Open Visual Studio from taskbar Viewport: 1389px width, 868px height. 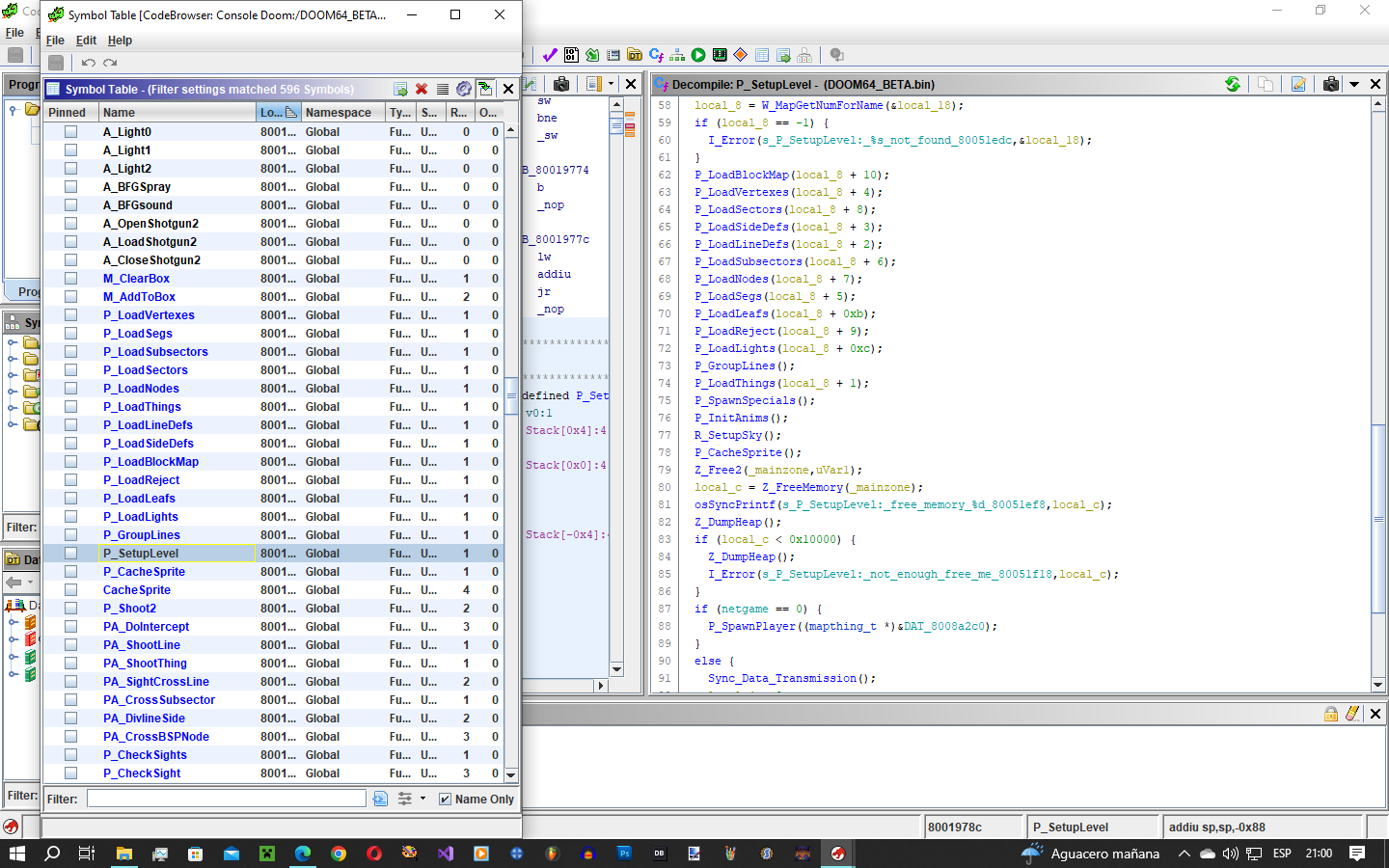(x=445, y=854)
